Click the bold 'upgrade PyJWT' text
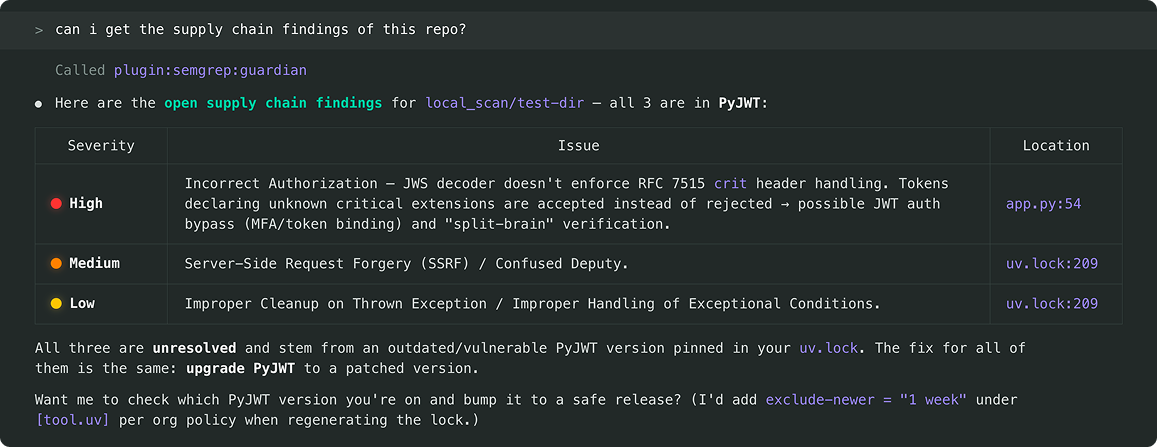Viewport: 1157px width, 447px height. click(x=241, y=367)
